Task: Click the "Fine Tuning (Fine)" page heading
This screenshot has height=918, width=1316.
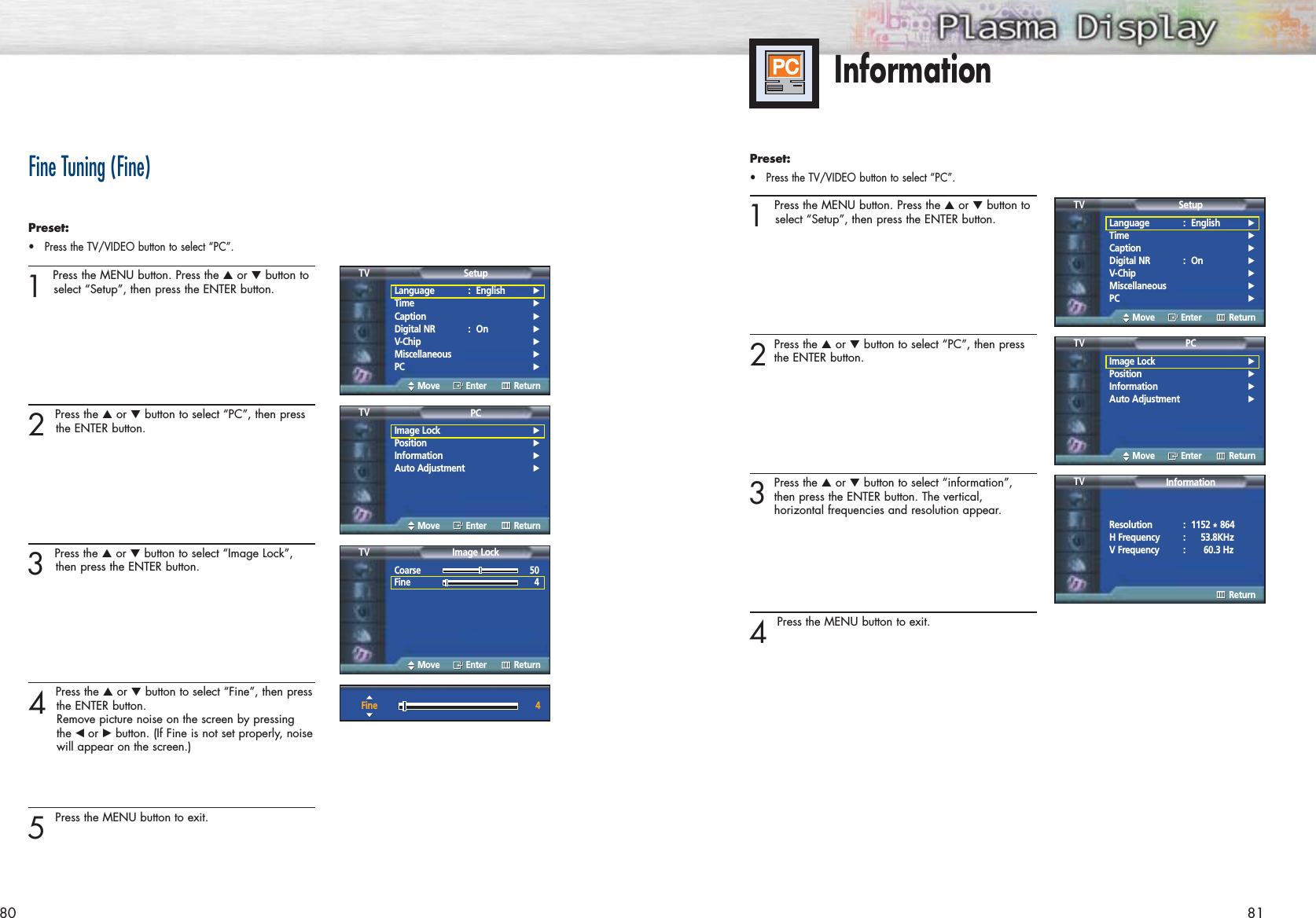Action: 90,167
